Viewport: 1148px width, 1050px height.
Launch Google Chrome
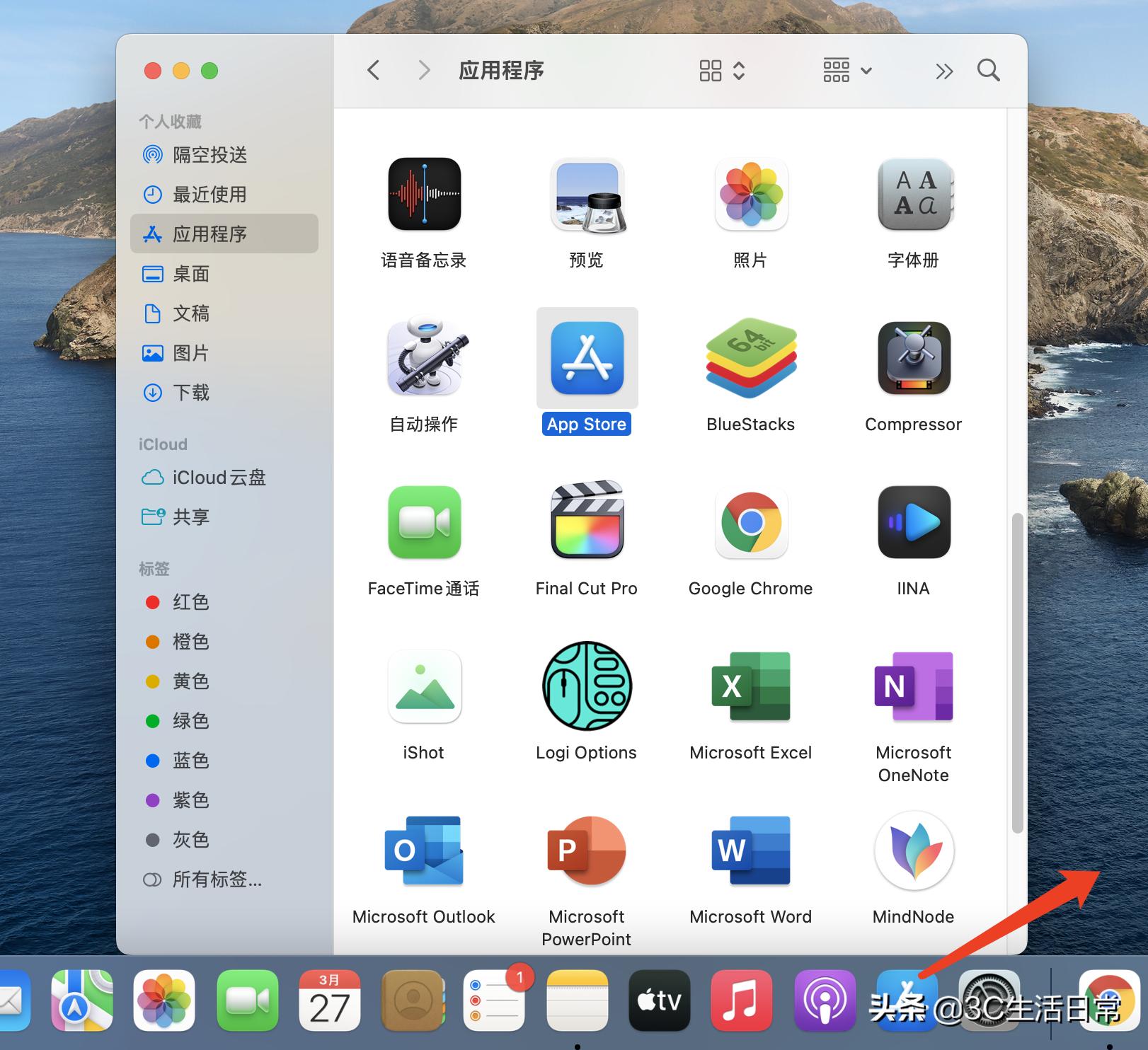pos(750,523)
